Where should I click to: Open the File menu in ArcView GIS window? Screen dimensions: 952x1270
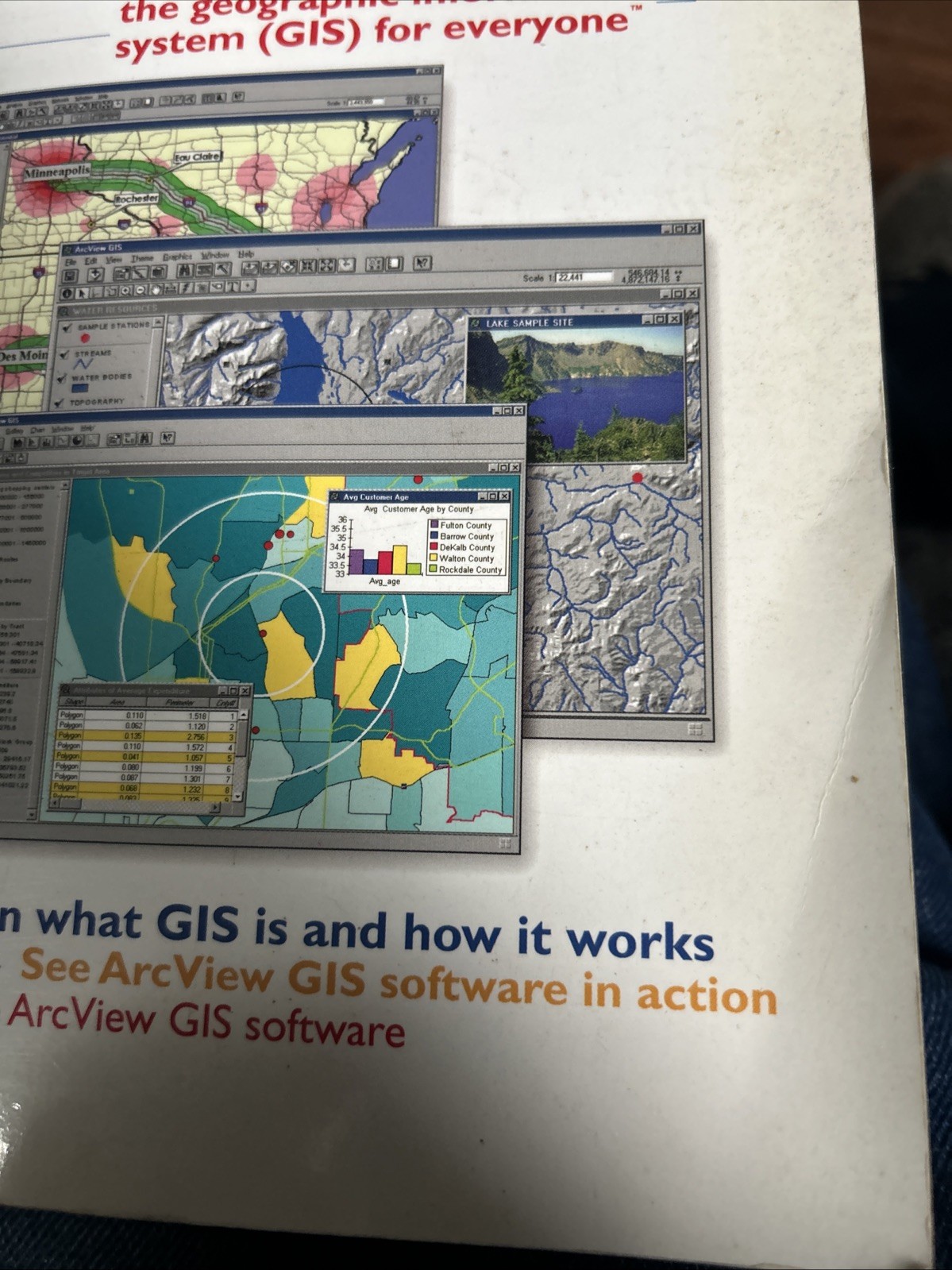70,262
